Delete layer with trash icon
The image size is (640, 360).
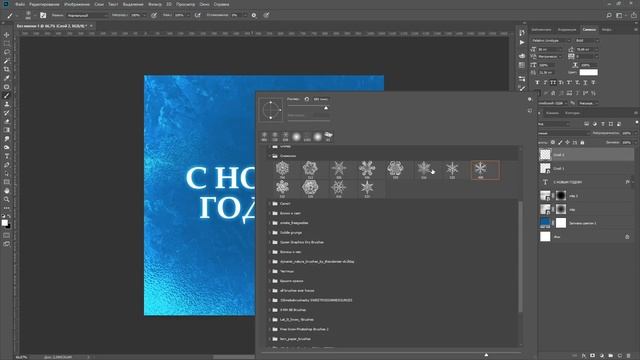629,356
